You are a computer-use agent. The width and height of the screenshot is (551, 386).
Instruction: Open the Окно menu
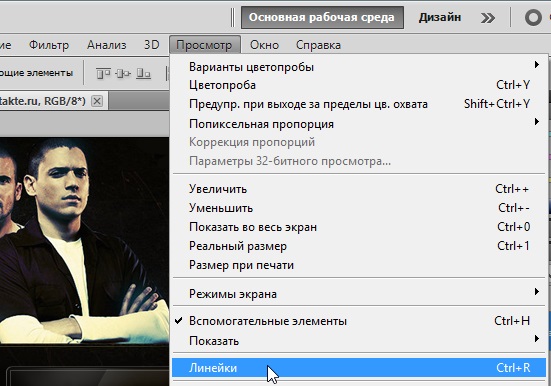coord(264,45)
